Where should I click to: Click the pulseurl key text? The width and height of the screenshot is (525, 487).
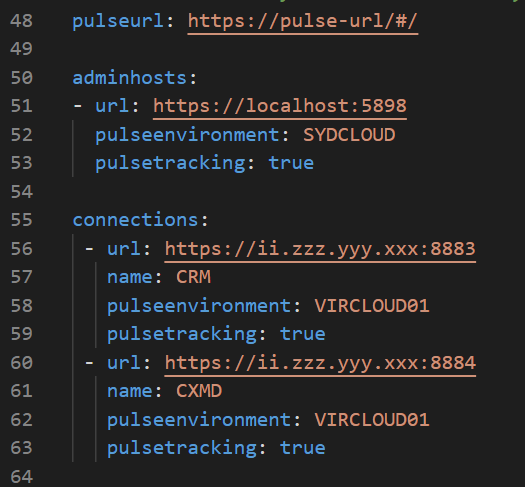pos(118,22)
